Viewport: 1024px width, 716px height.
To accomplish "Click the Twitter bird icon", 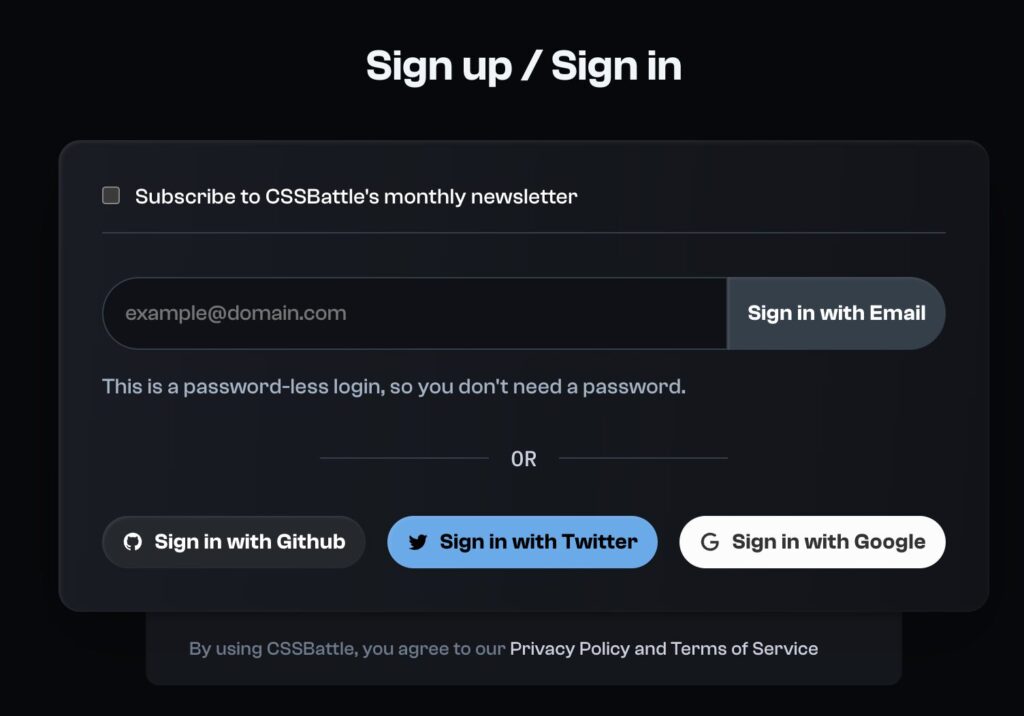I will 418,542.
